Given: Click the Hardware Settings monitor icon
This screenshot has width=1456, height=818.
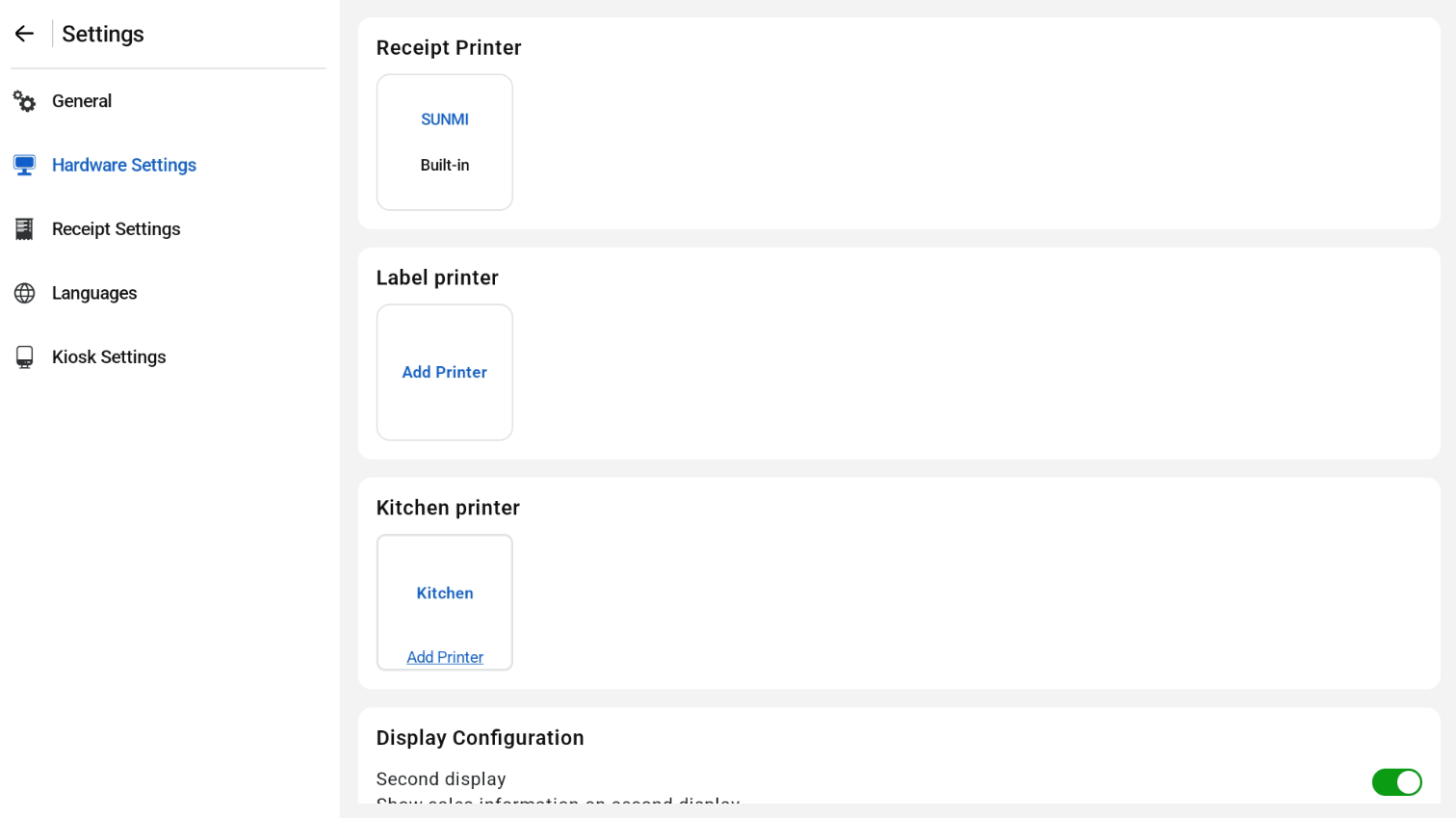Looking at the screenshot, I should point(24,166).
